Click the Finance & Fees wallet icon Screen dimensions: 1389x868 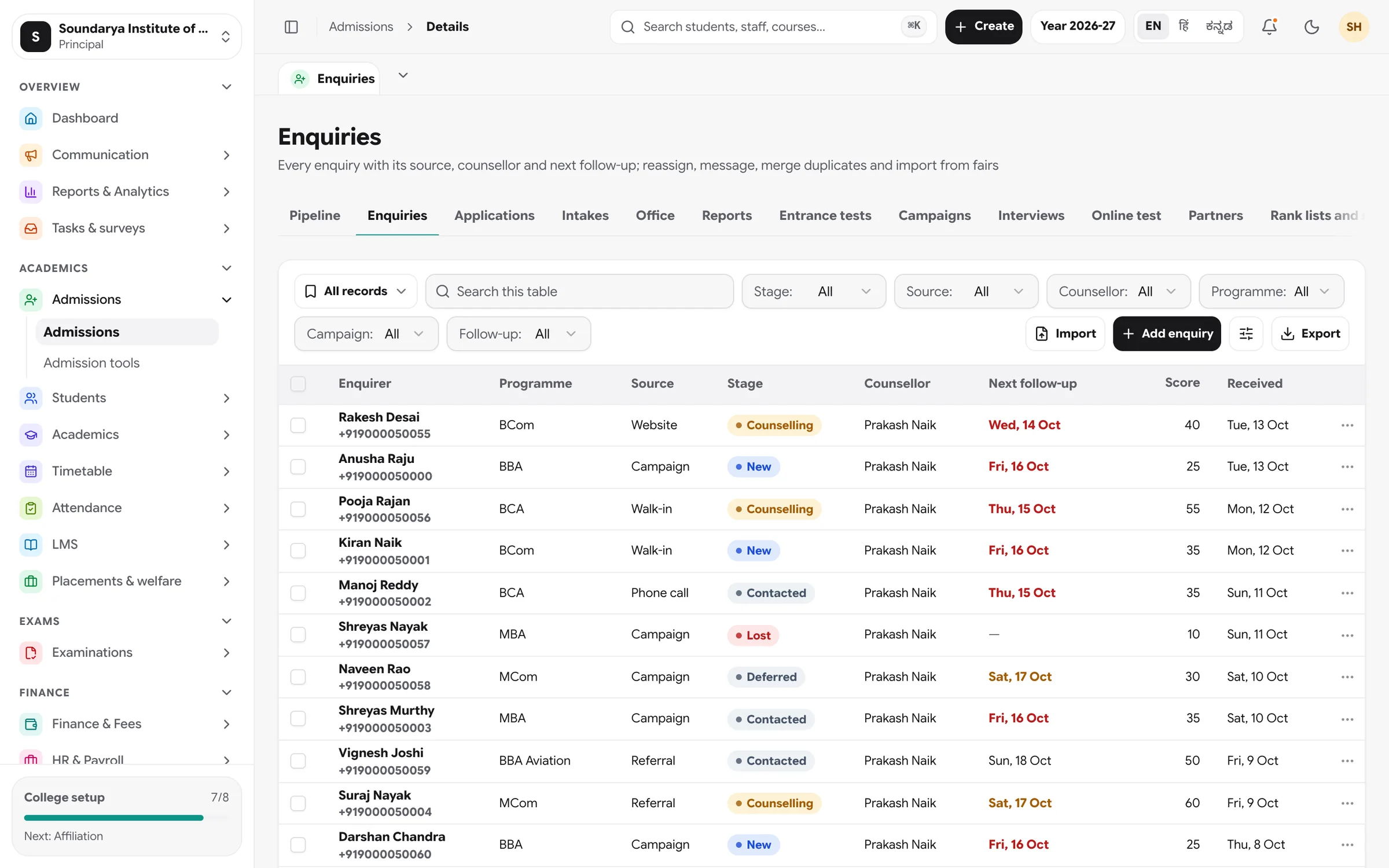click(x=31, y=724)
